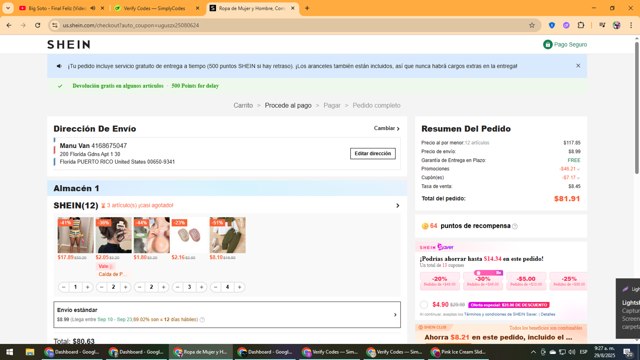Open SHEIN Saver Términos y condiciones link

(x=500, y=314)
